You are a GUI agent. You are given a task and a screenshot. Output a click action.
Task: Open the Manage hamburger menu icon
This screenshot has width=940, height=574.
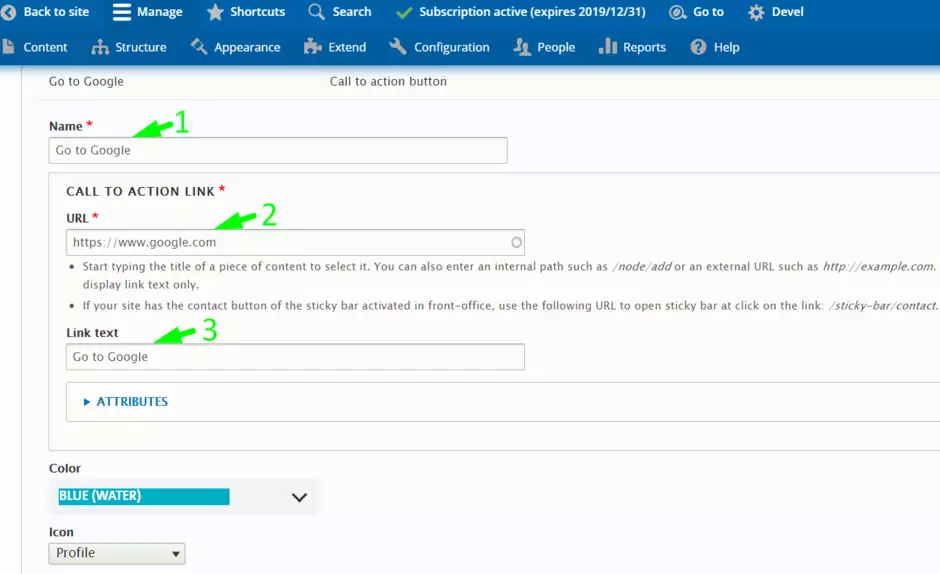(122, 12)
